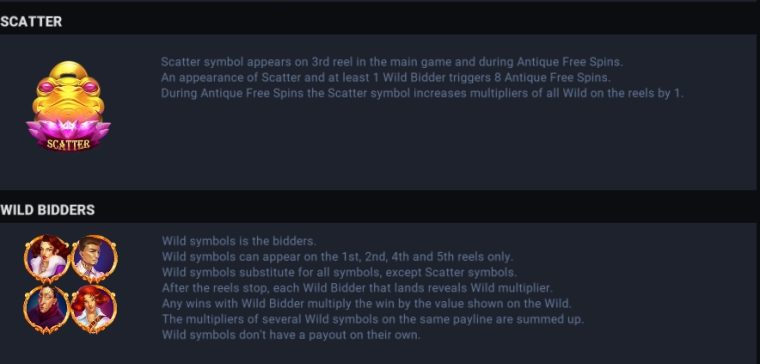
Task: Click the scrollbar strip on the right edge
Action: pyautogui.click(x=758, y=182)
